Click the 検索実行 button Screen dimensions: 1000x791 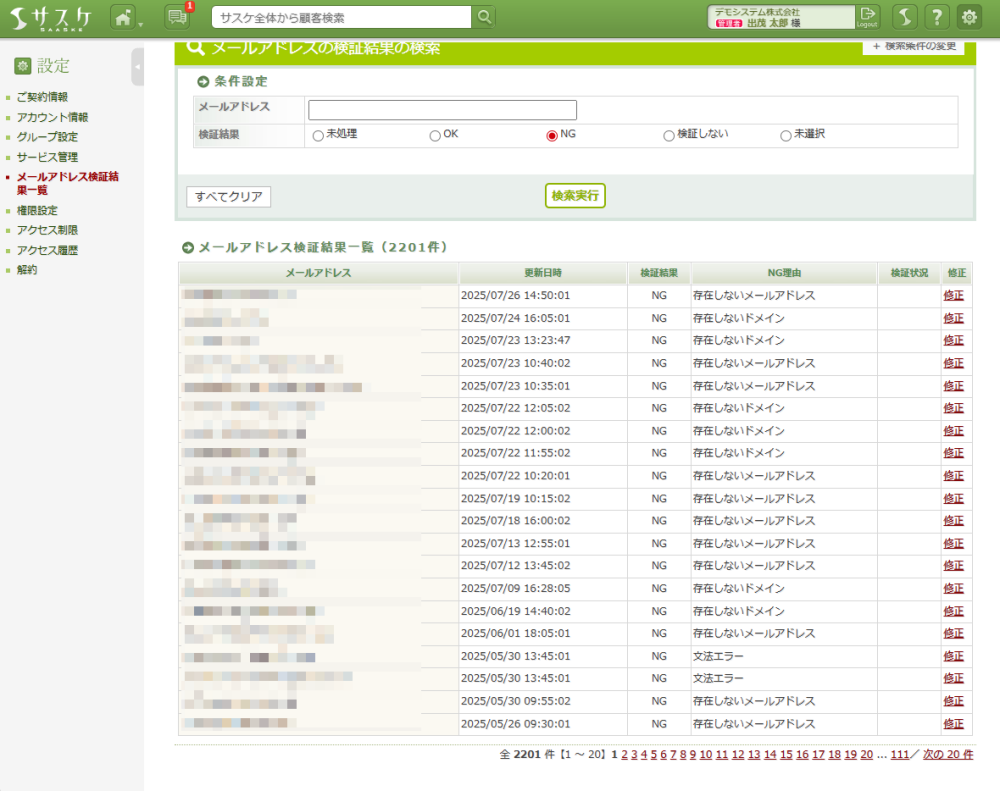(575, 196)
